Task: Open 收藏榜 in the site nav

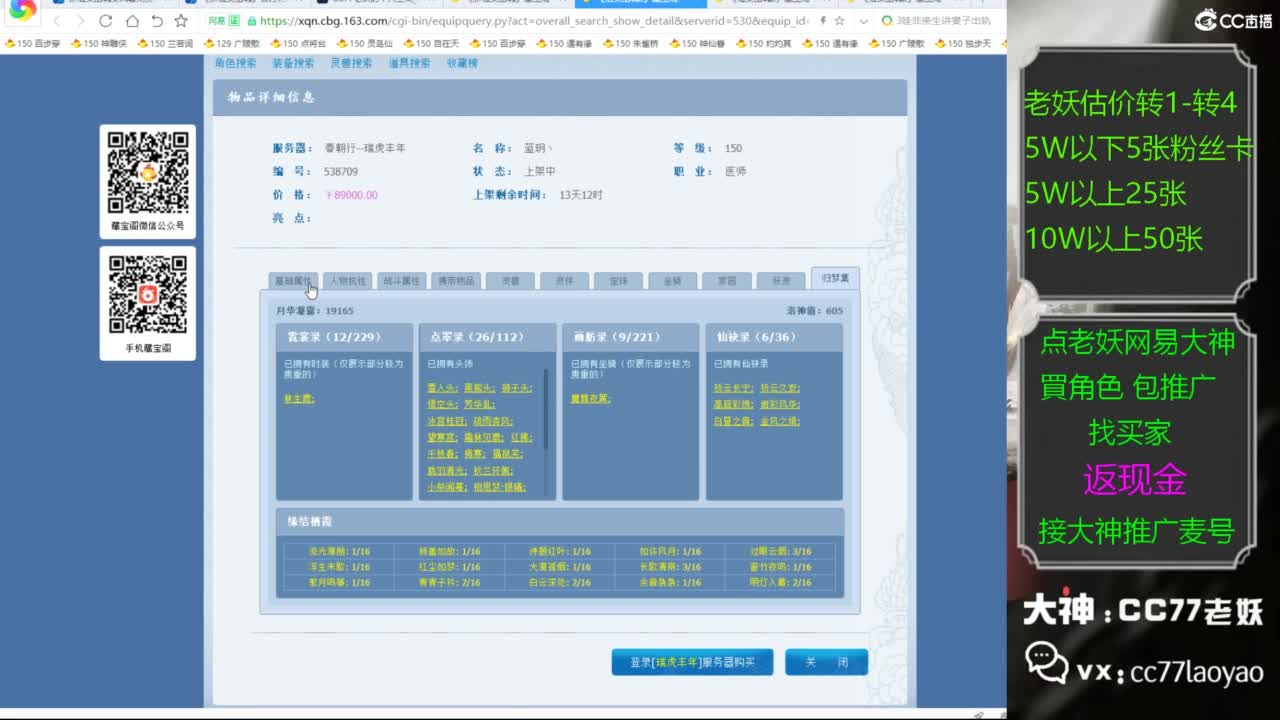Action: coord(462,63)
